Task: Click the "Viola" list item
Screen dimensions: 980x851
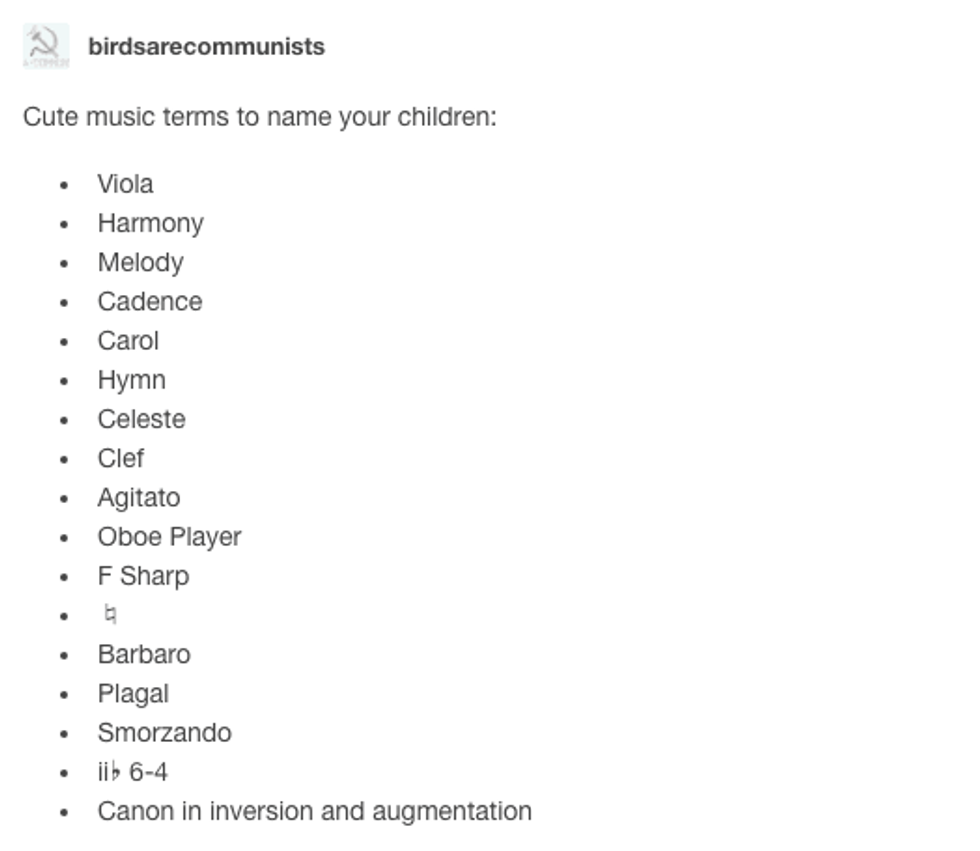Action: tap(125, 184)
